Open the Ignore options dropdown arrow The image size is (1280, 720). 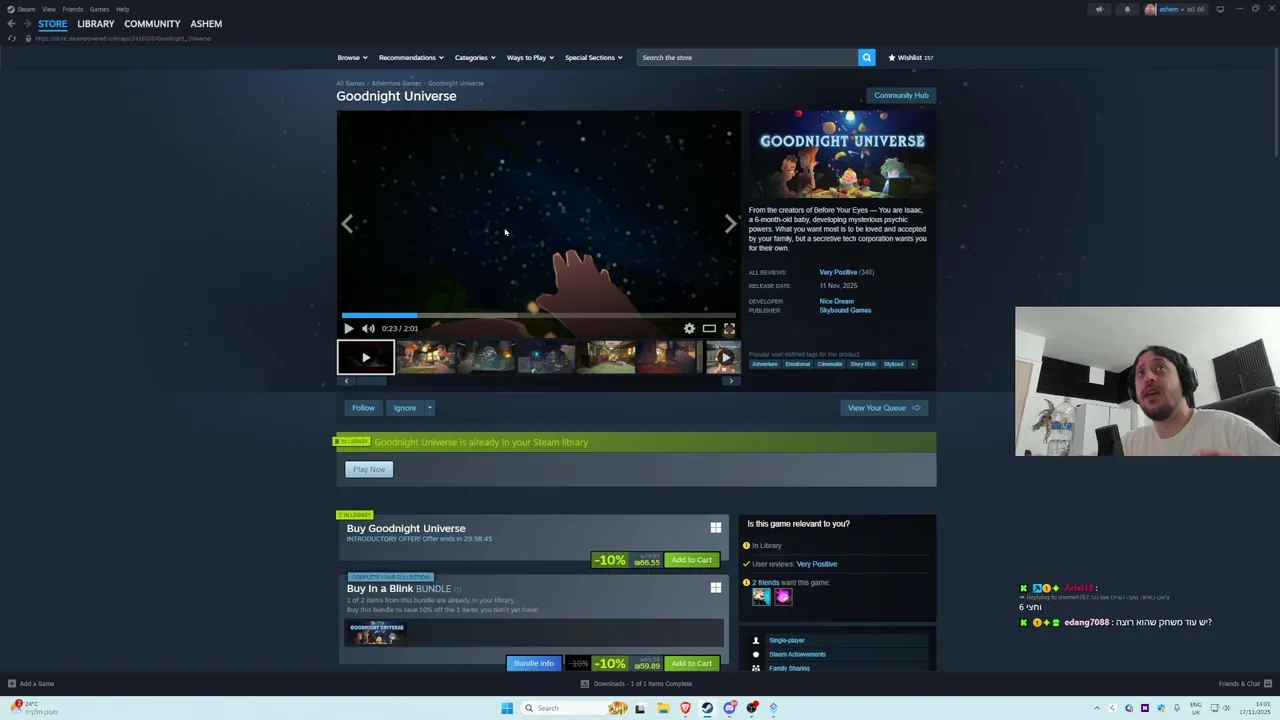(x=429, y=408)
